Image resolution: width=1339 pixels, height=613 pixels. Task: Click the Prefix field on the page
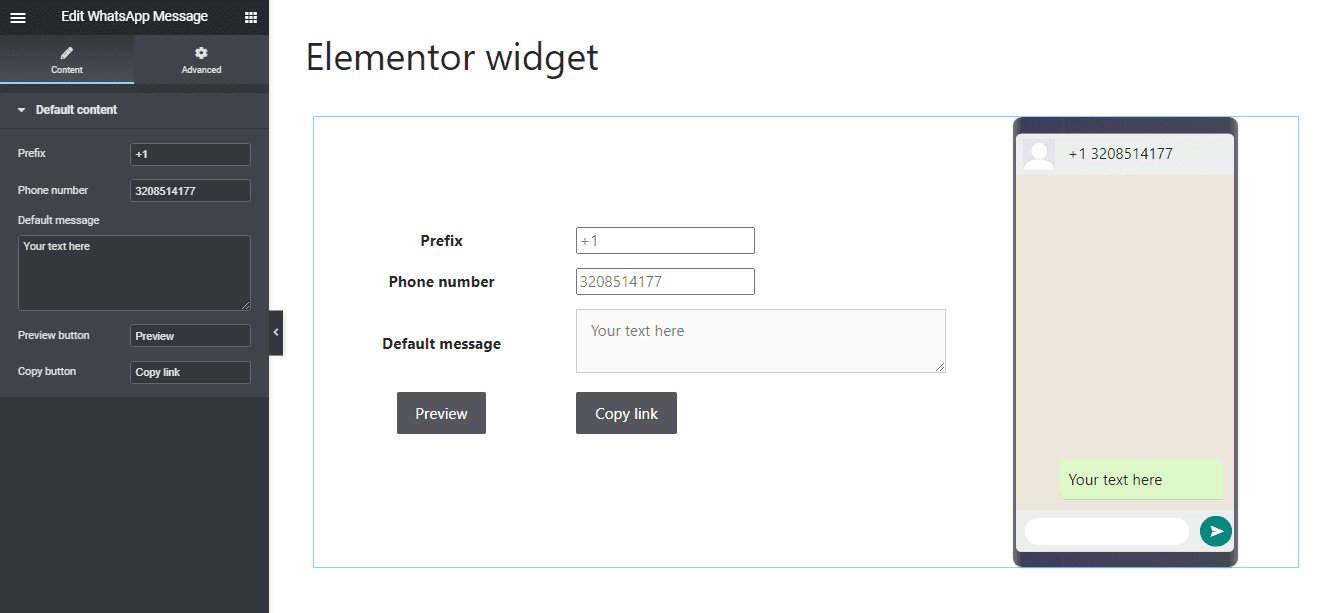click(664, 240)
